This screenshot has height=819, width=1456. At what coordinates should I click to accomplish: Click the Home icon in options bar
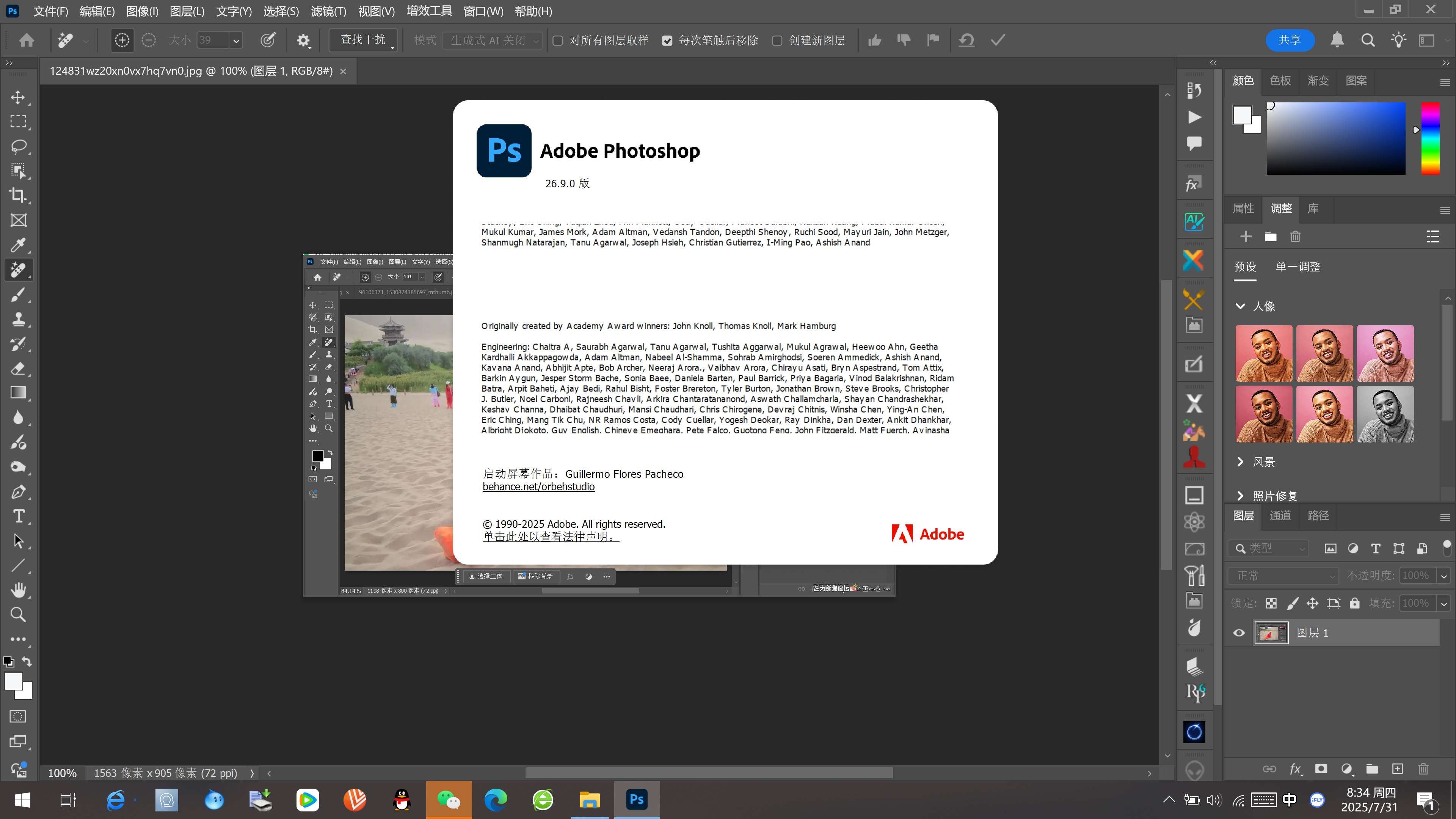pos(27,40)
